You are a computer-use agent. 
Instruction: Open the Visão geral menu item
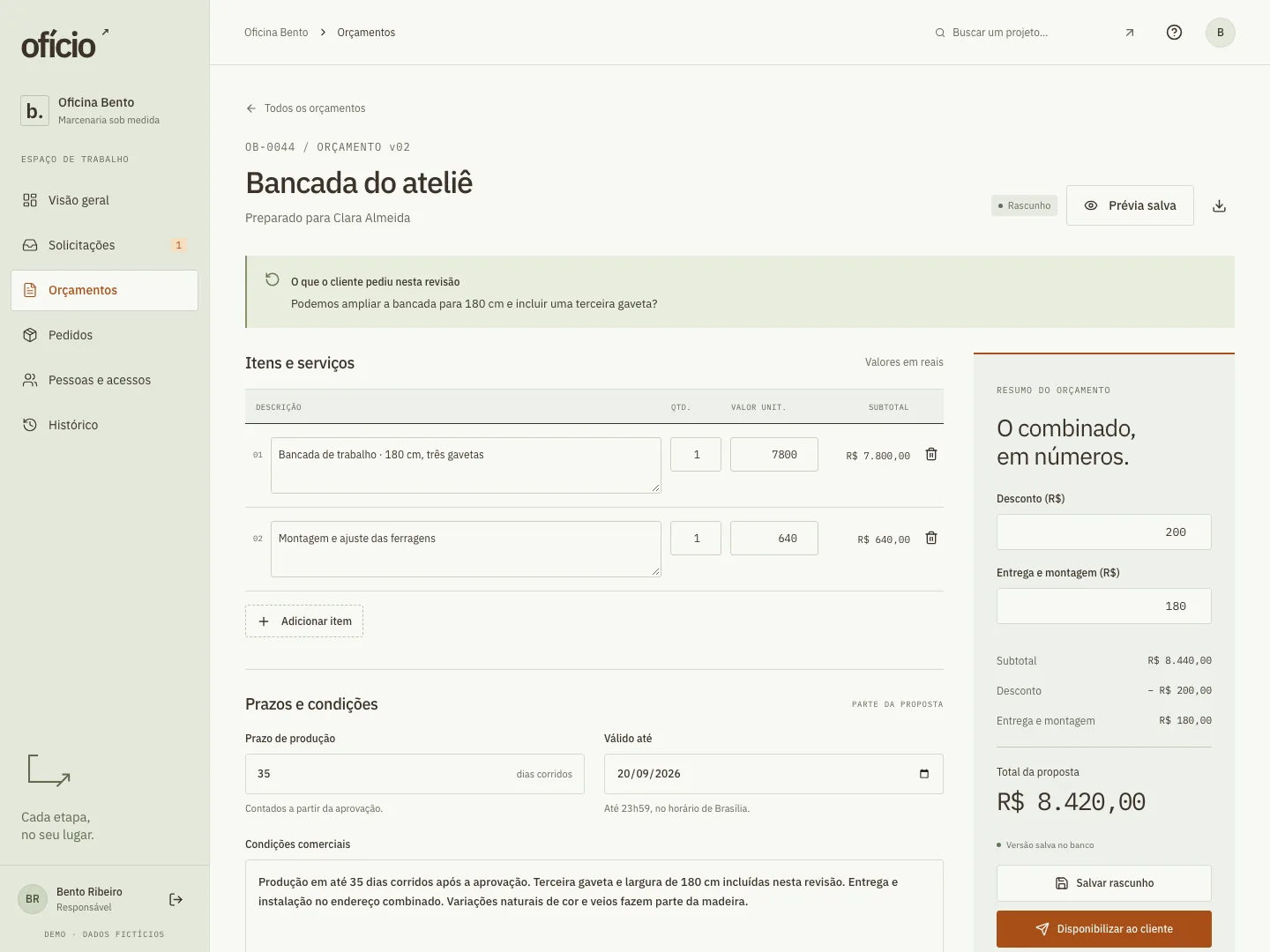coord(104,200)
